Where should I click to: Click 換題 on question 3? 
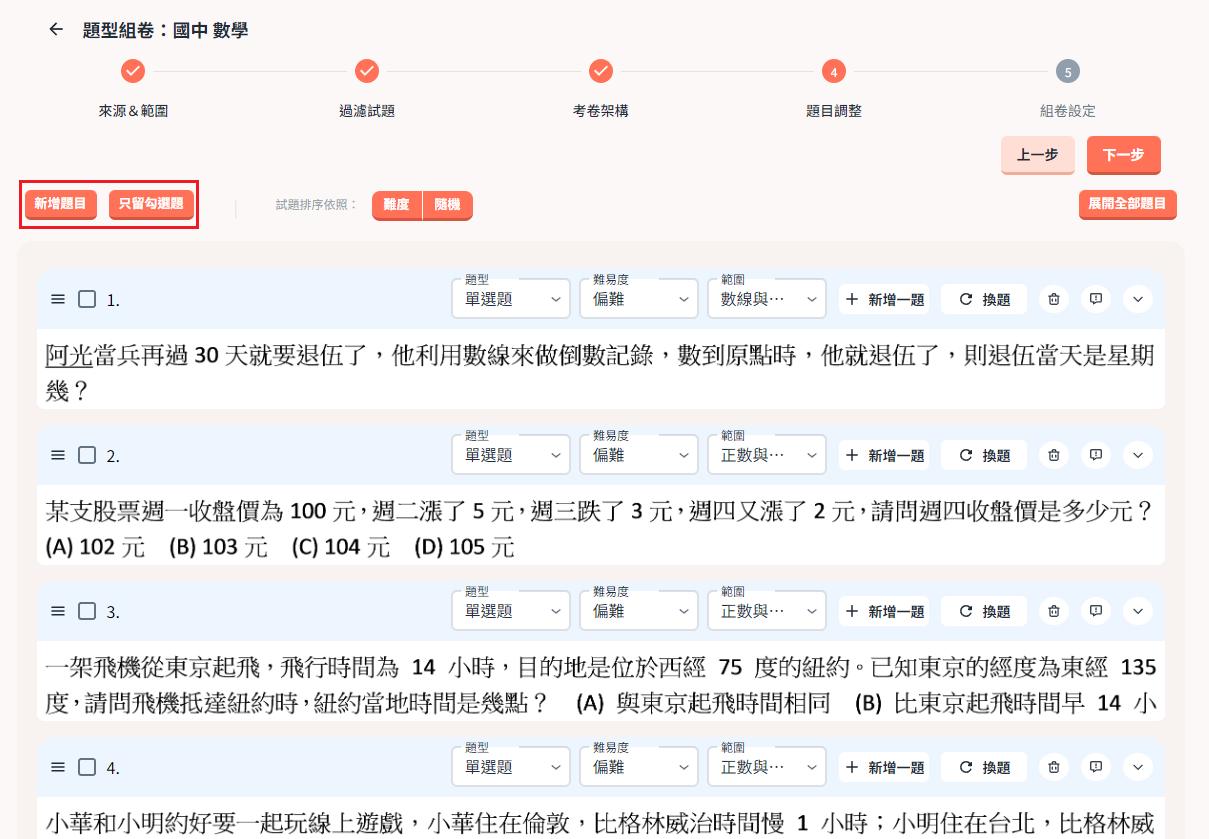point(984,611)
